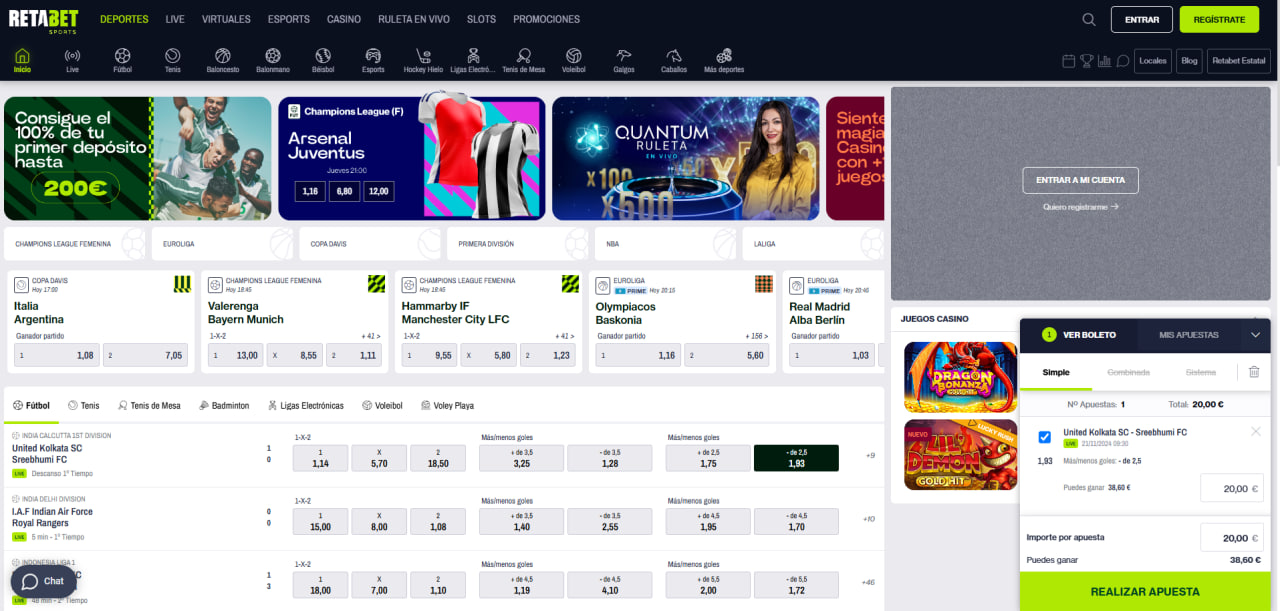Delete all bets with trash icon
Image resolution: width=1280 pixels, height=611 pixels.
(x=1254, y=372)
